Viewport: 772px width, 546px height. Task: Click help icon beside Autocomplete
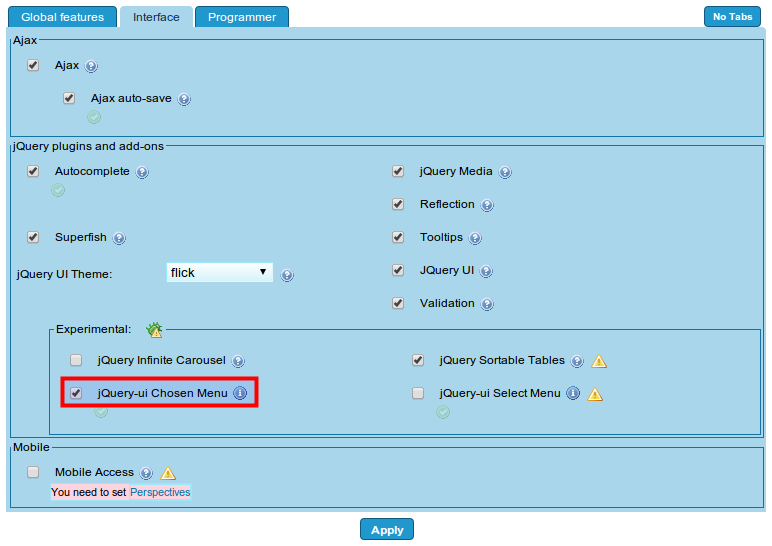[142, 173]
